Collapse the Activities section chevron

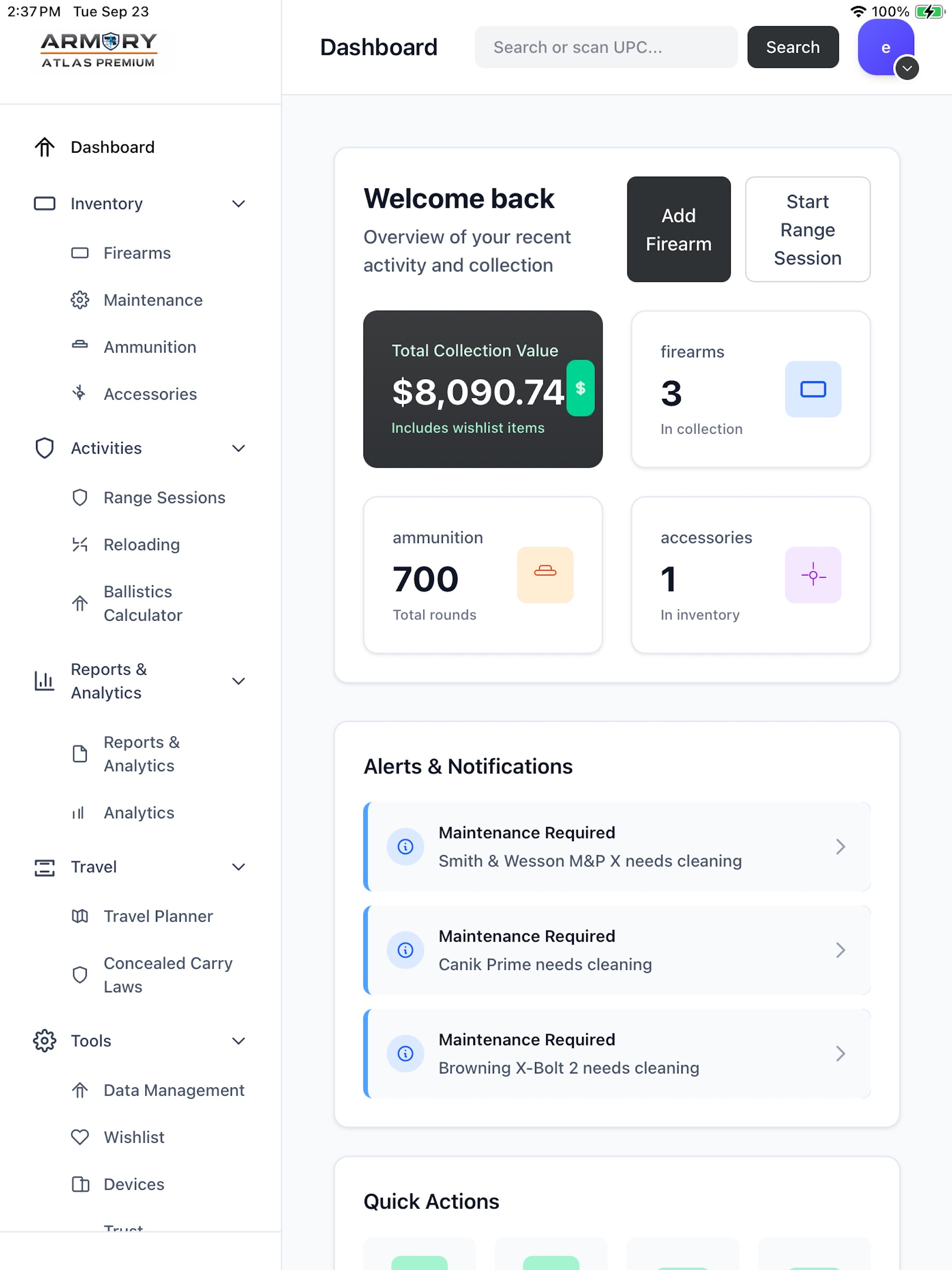pos(239,449)
